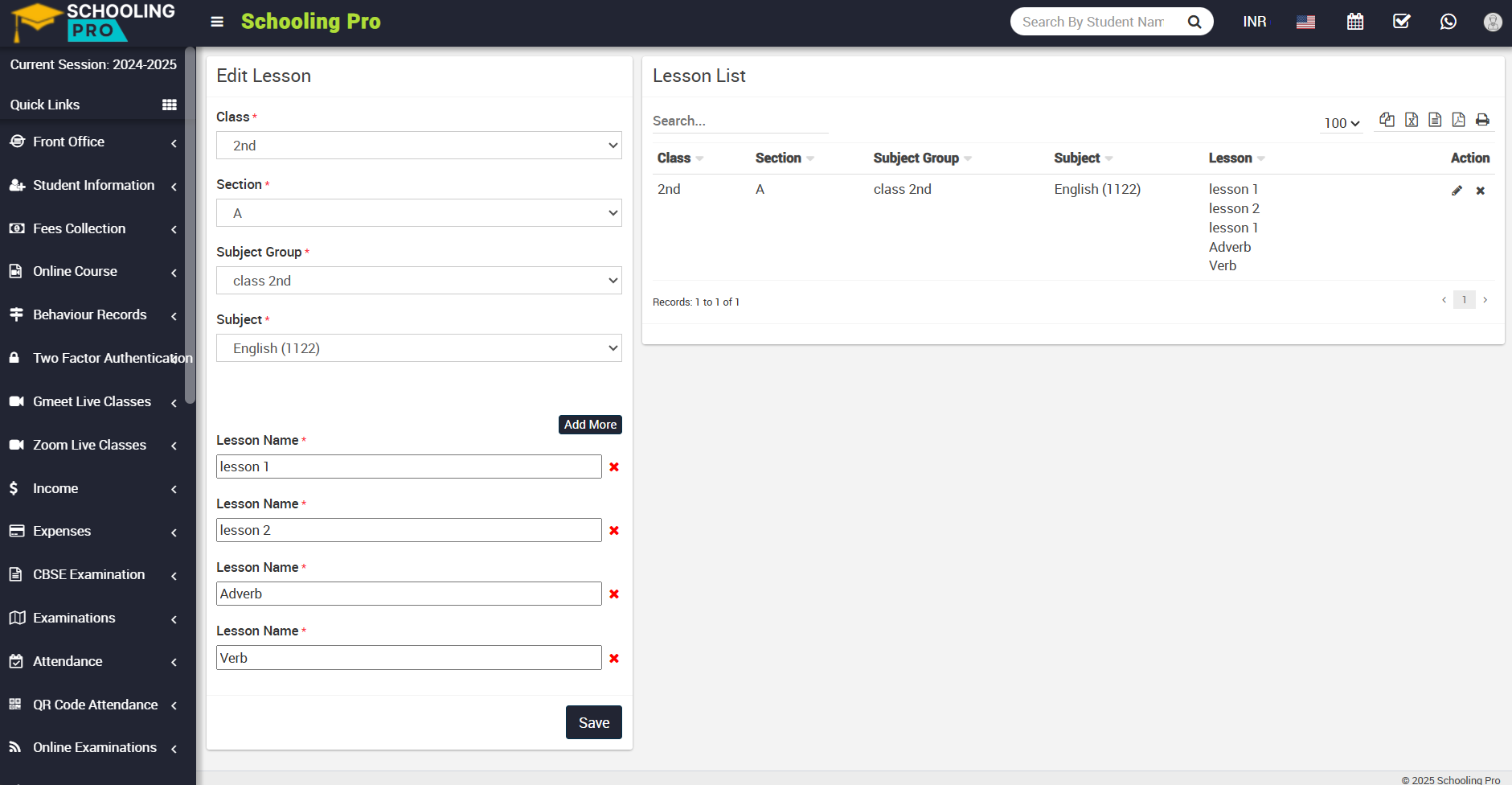Image resolution: width=1512 pixels, height=785 pixels.
Task: Edit the 'lesson 2' name input
Action: pos(409,530)
